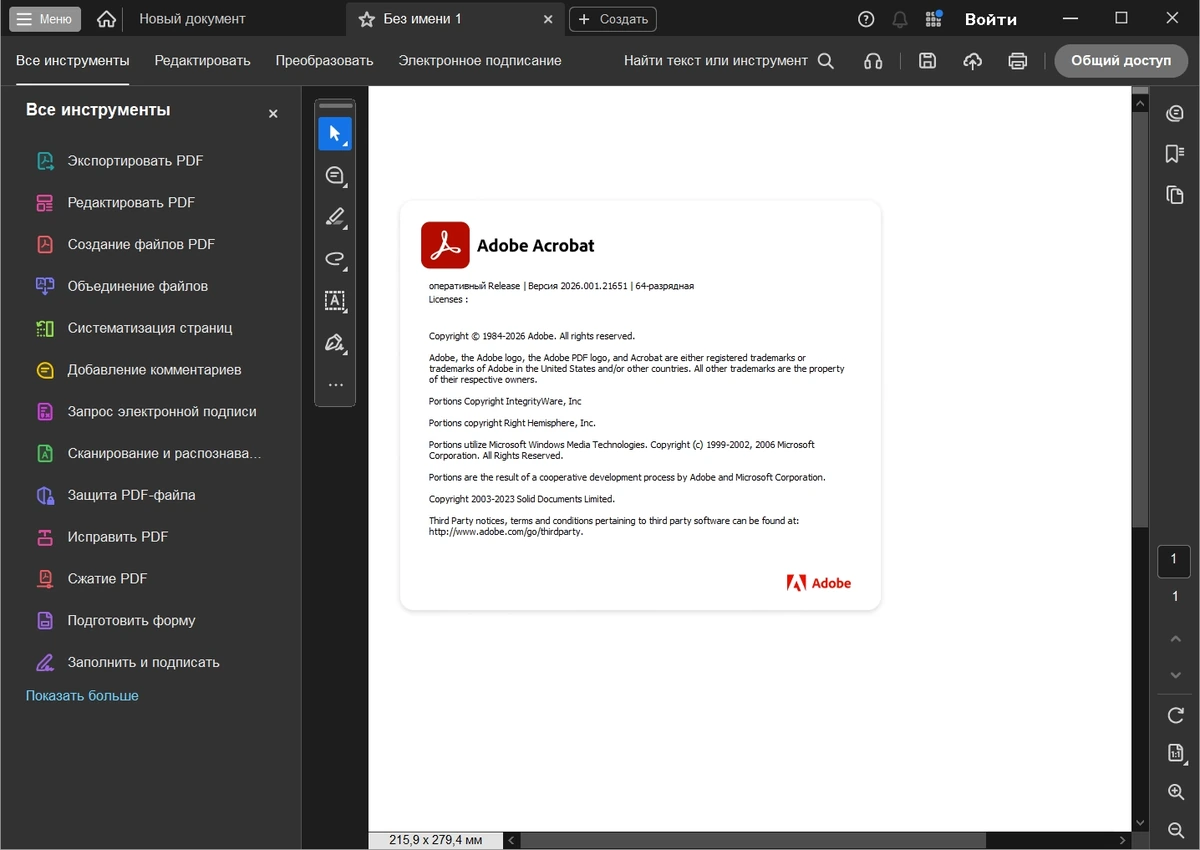The image size is (1200, 850).
Task: Grab the quick toolbar handle bar
Action: [335, 105]
